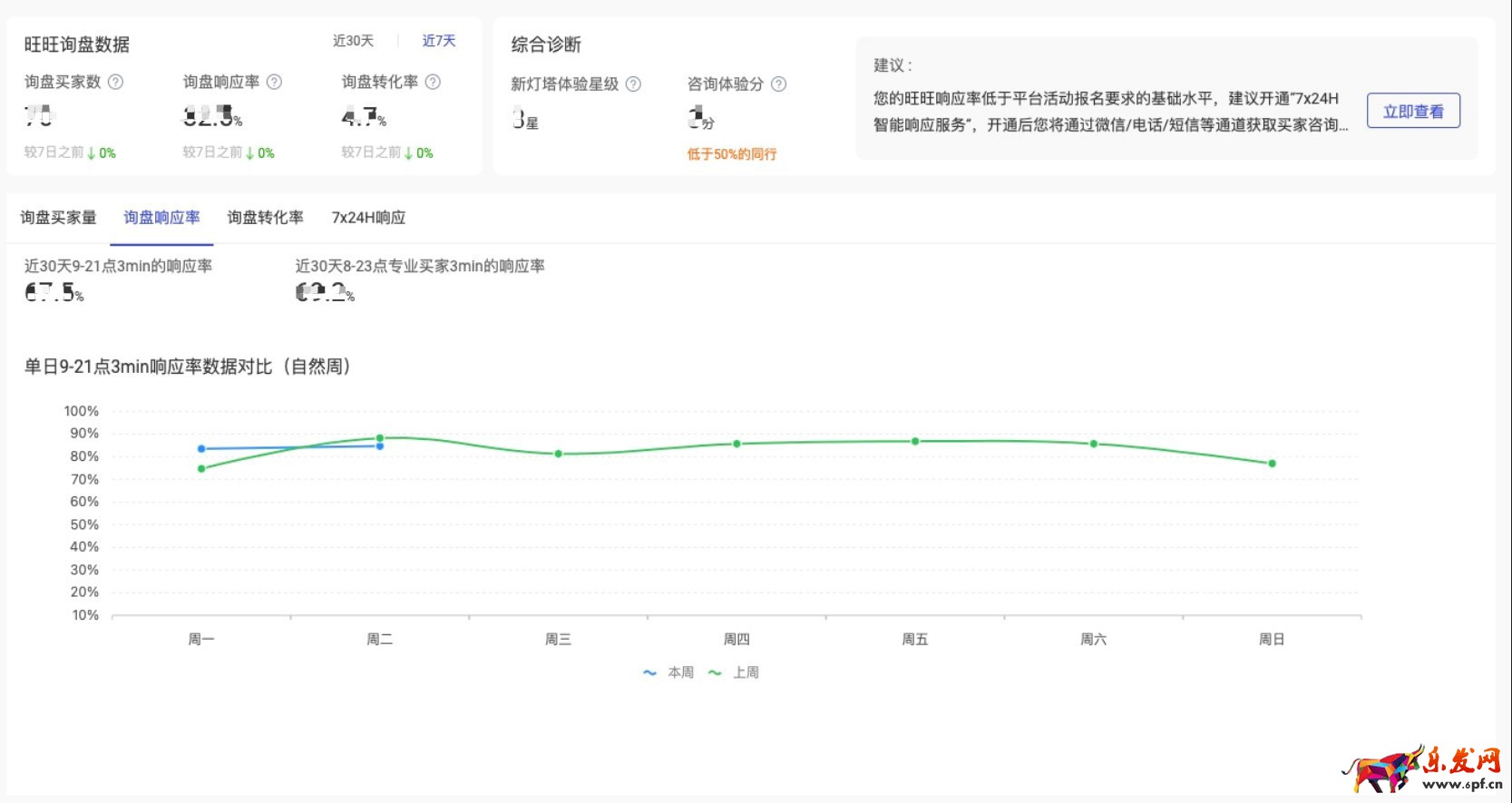Click green 上周 data point on 周日
The image size is (1512, 803).
pos(1272,464)
